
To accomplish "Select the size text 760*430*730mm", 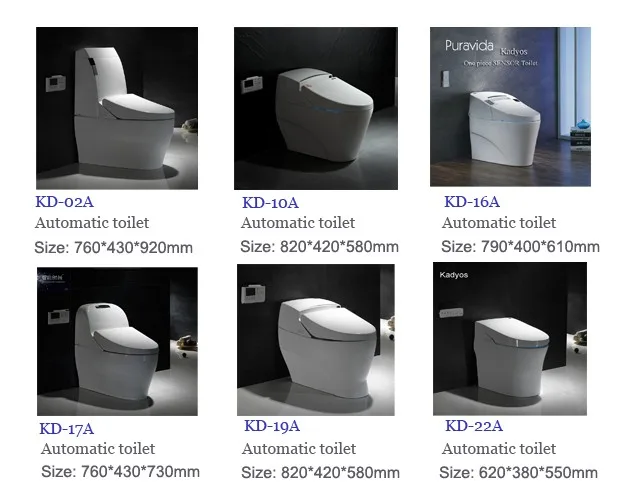I will (140, 471).
